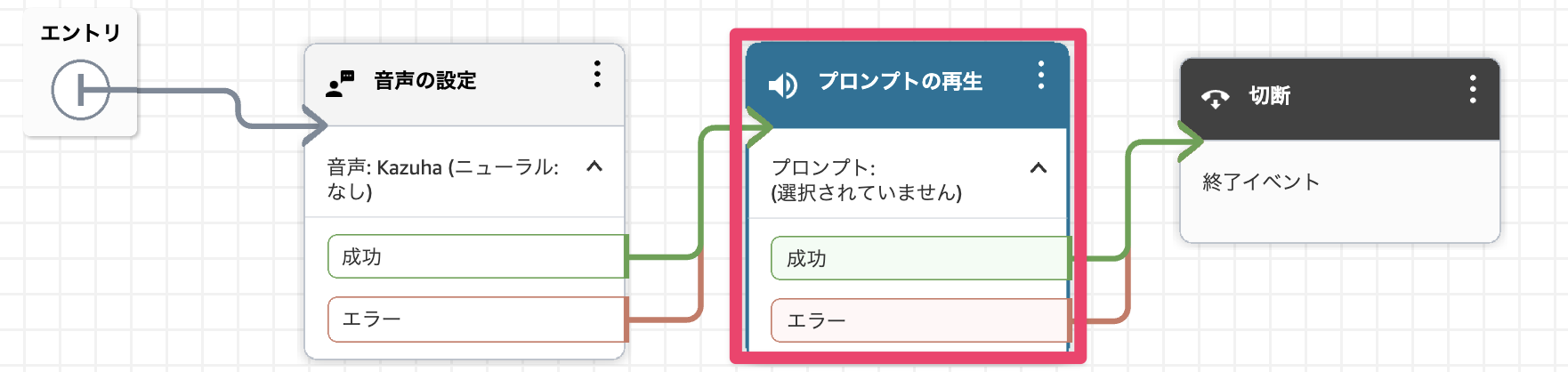This screenshot has height=372, width=1568.
Task: Click the 切断 block title
Action: 1270,96
